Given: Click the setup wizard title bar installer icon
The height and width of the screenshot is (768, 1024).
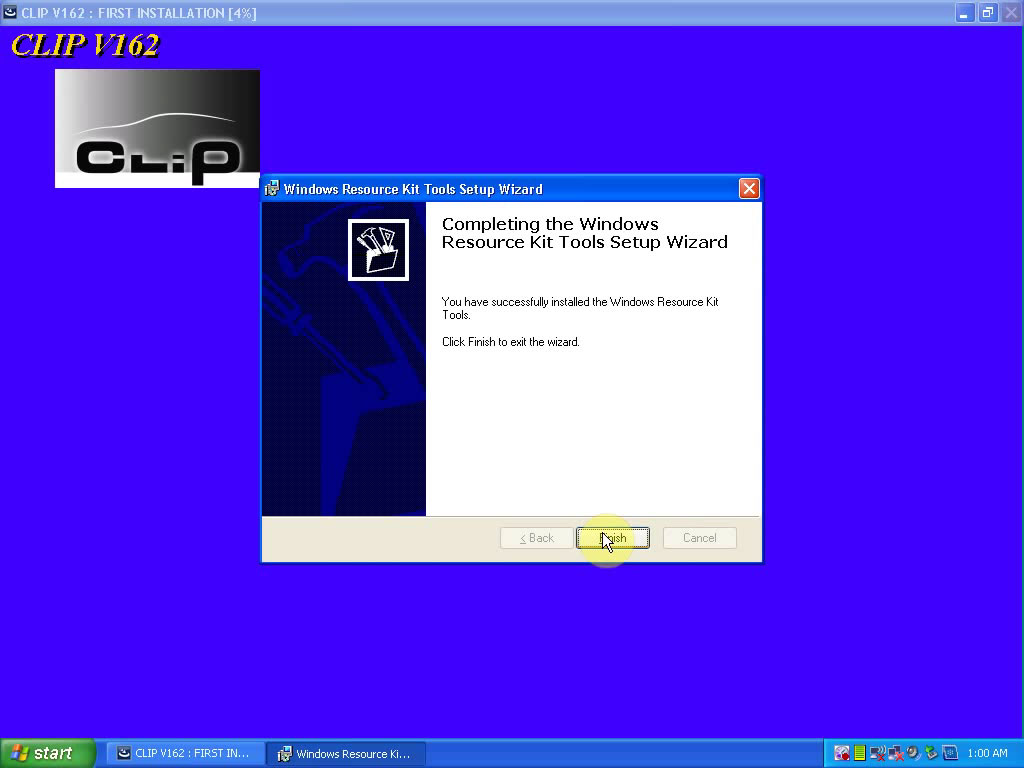Looking at the screenshot, I should (271, 189).
